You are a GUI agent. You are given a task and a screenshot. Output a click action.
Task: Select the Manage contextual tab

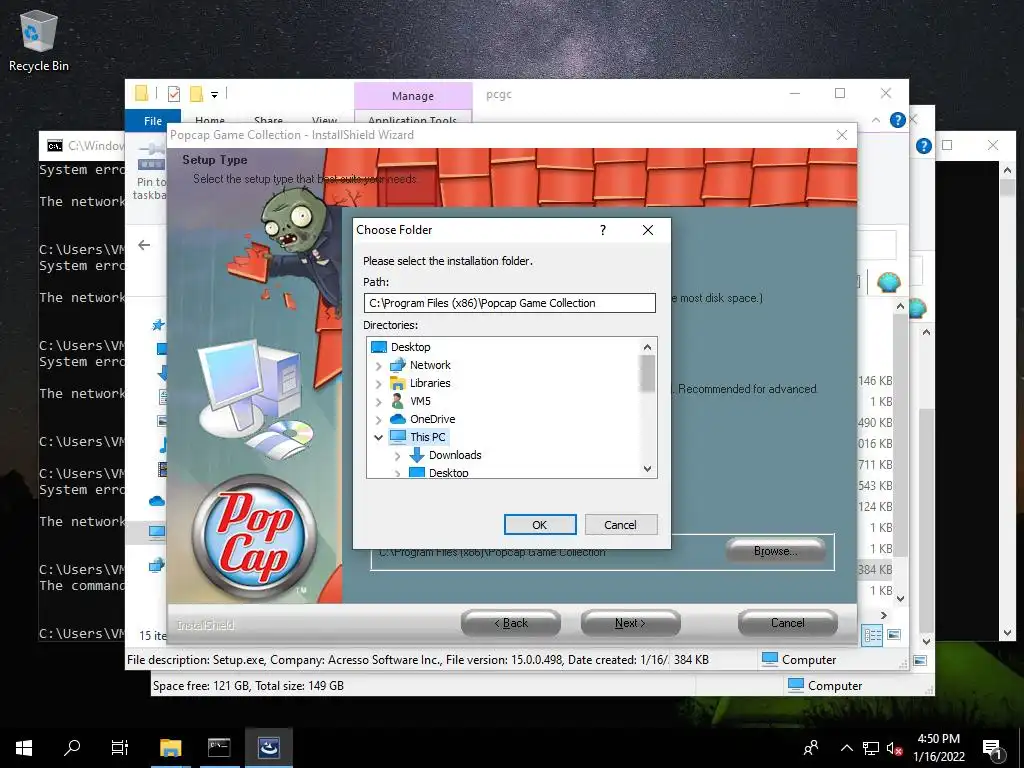pos(413,96)
